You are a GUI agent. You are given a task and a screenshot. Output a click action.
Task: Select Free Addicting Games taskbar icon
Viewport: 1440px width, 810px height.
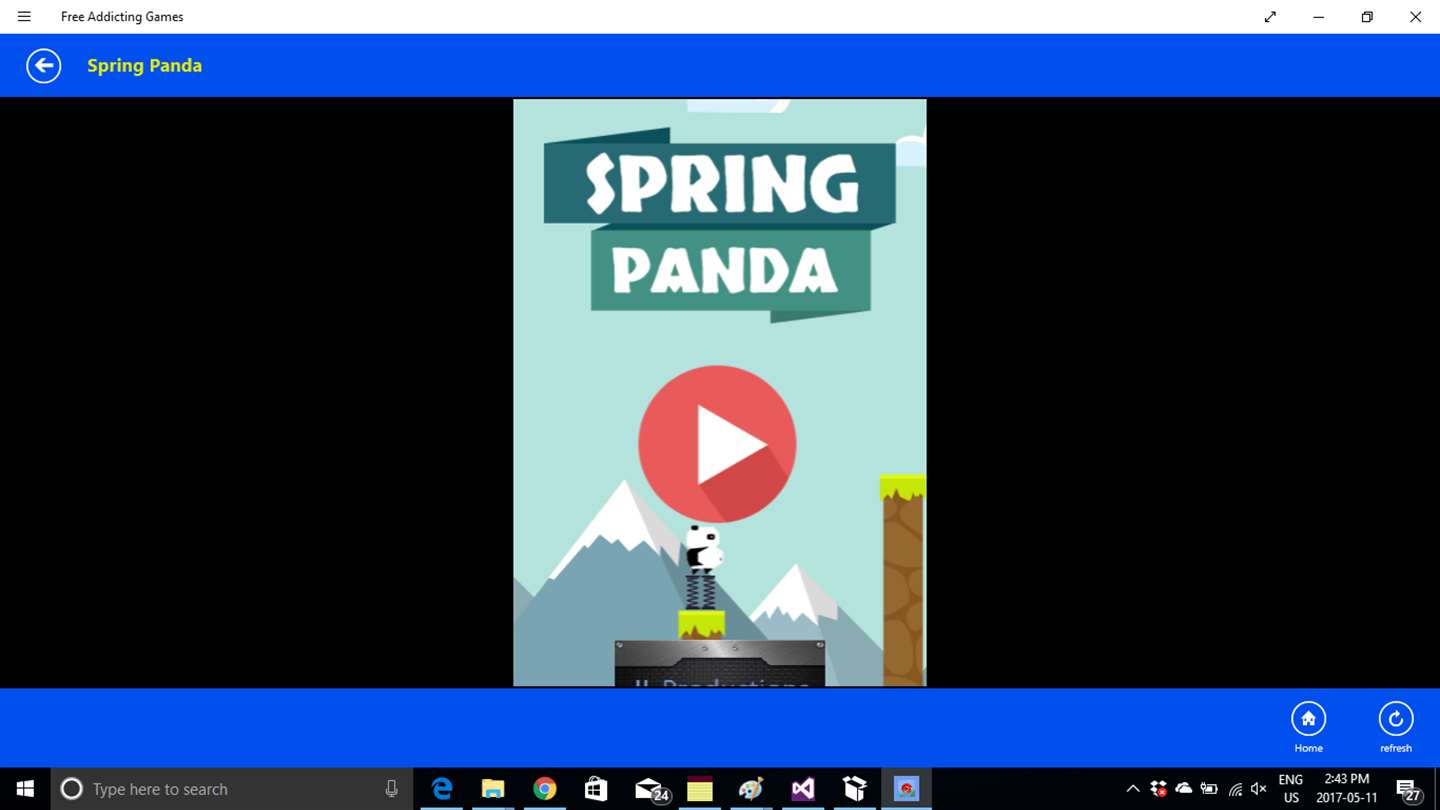coord(907,789)
